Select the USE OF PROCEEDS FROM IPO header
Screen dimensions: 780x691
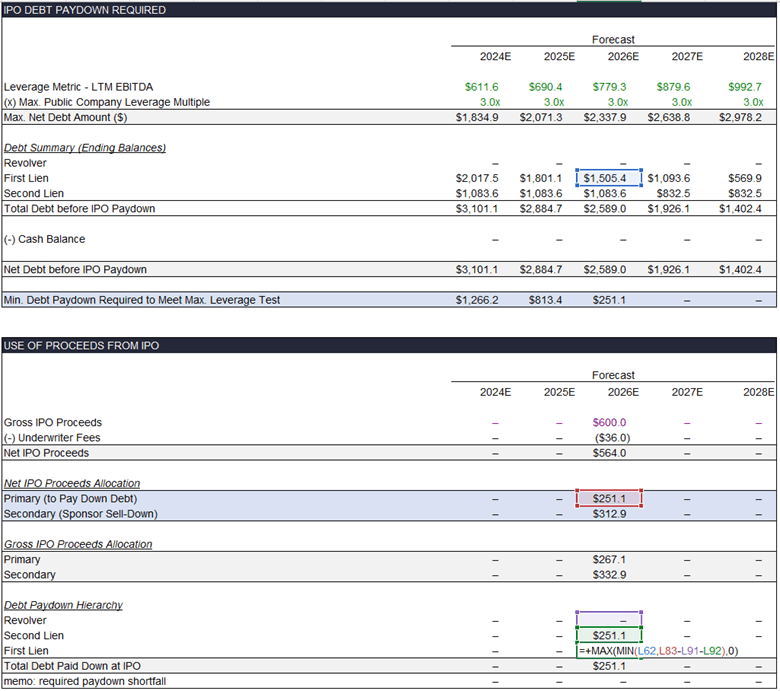pyautogui.click(x=81, y=346)
